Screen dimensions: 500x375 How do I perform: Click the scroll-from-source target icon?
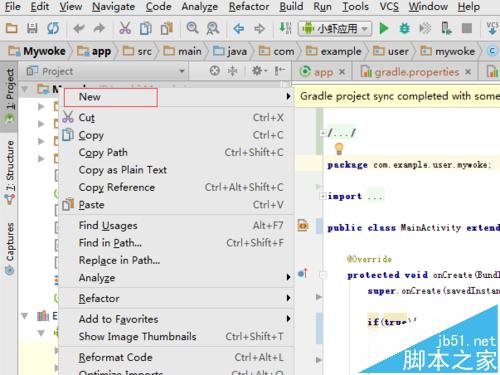215,71
